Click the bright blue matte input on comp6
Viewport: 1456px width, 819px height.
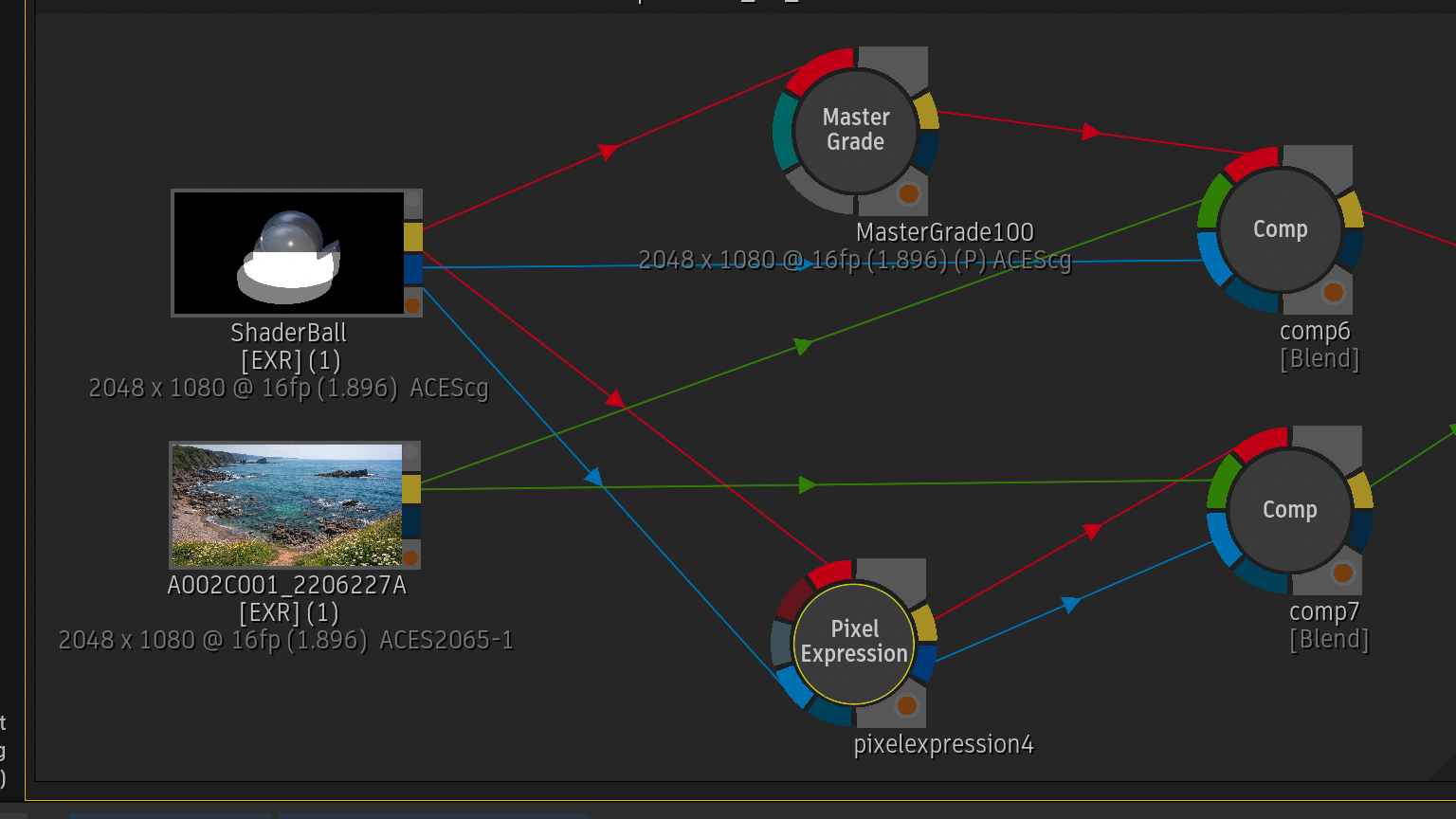coord(1213,257)
